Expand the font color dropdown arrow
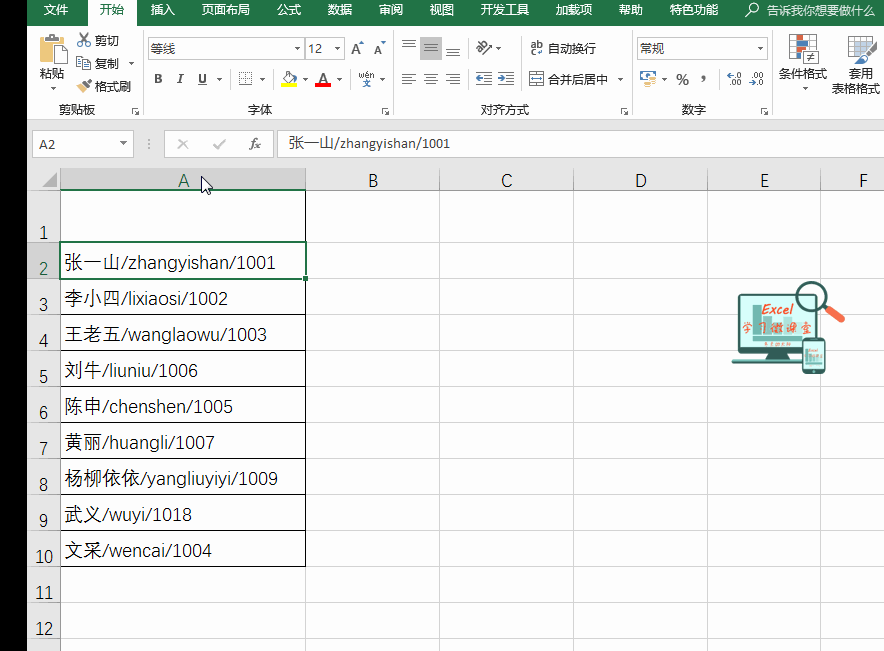This screenshot has width=884, height=651. pyautogui.click(x=339, y=79)
